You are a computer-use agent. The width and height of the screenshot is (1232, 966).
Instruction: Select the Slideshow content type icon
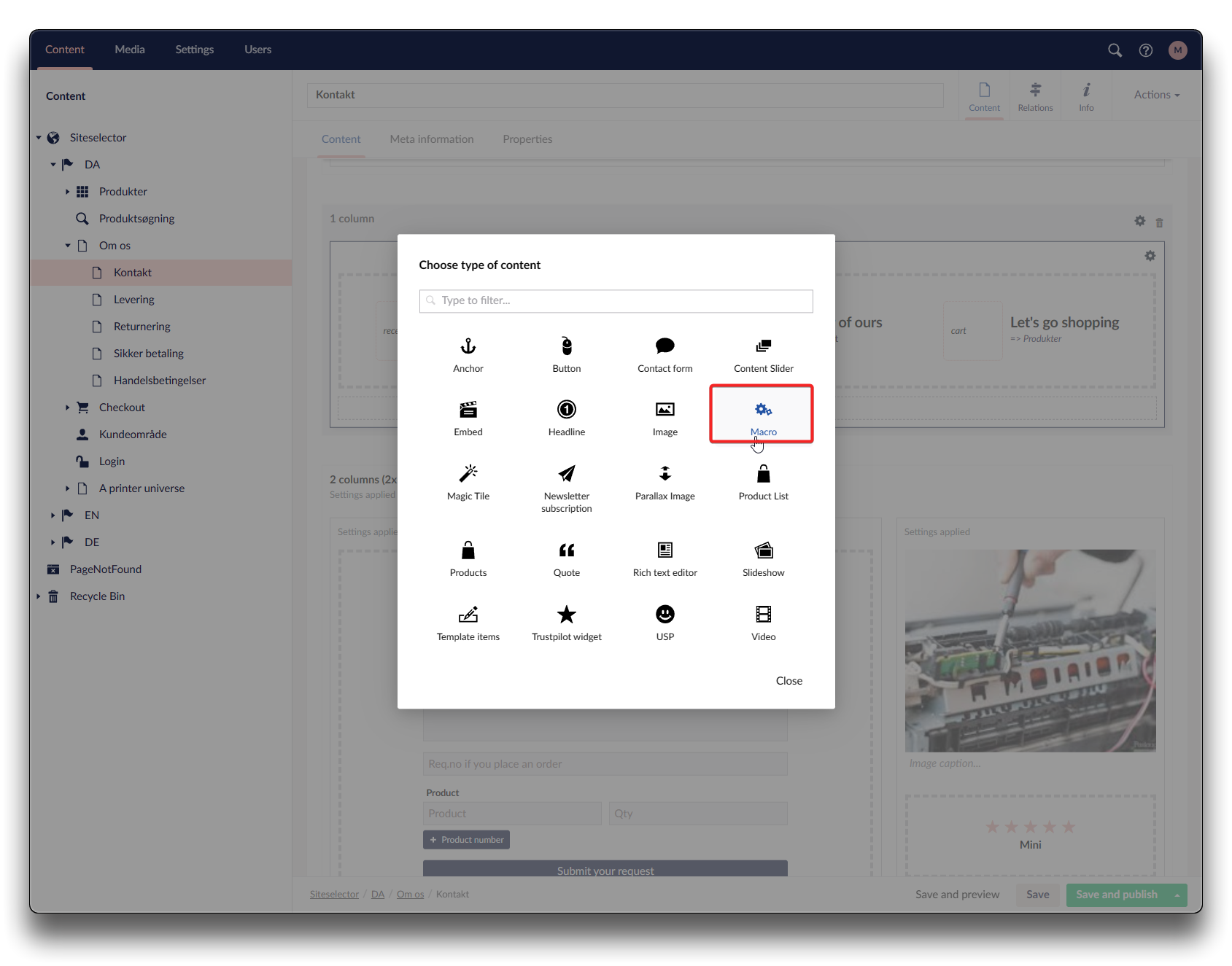tap(763, 550)
